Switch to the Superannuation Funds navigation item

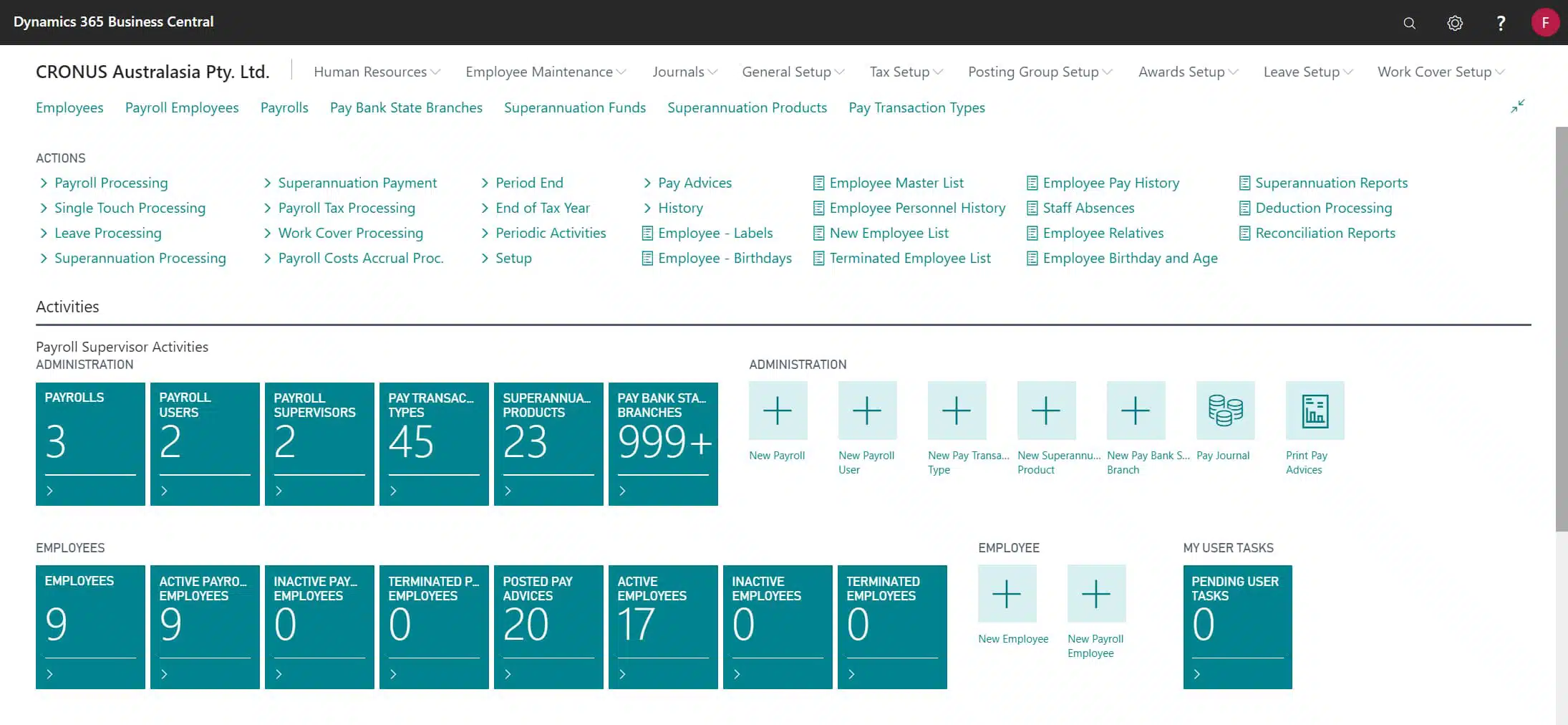(575, 107)
